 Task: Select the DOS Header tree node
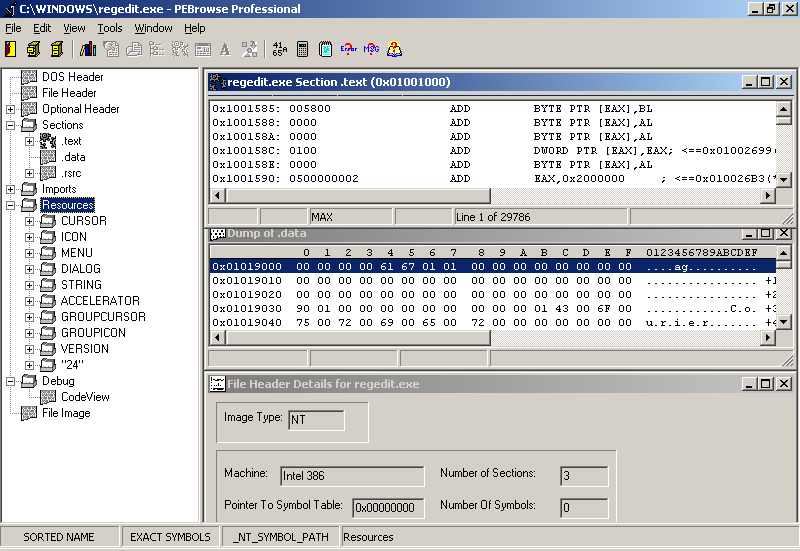point(72,77)
